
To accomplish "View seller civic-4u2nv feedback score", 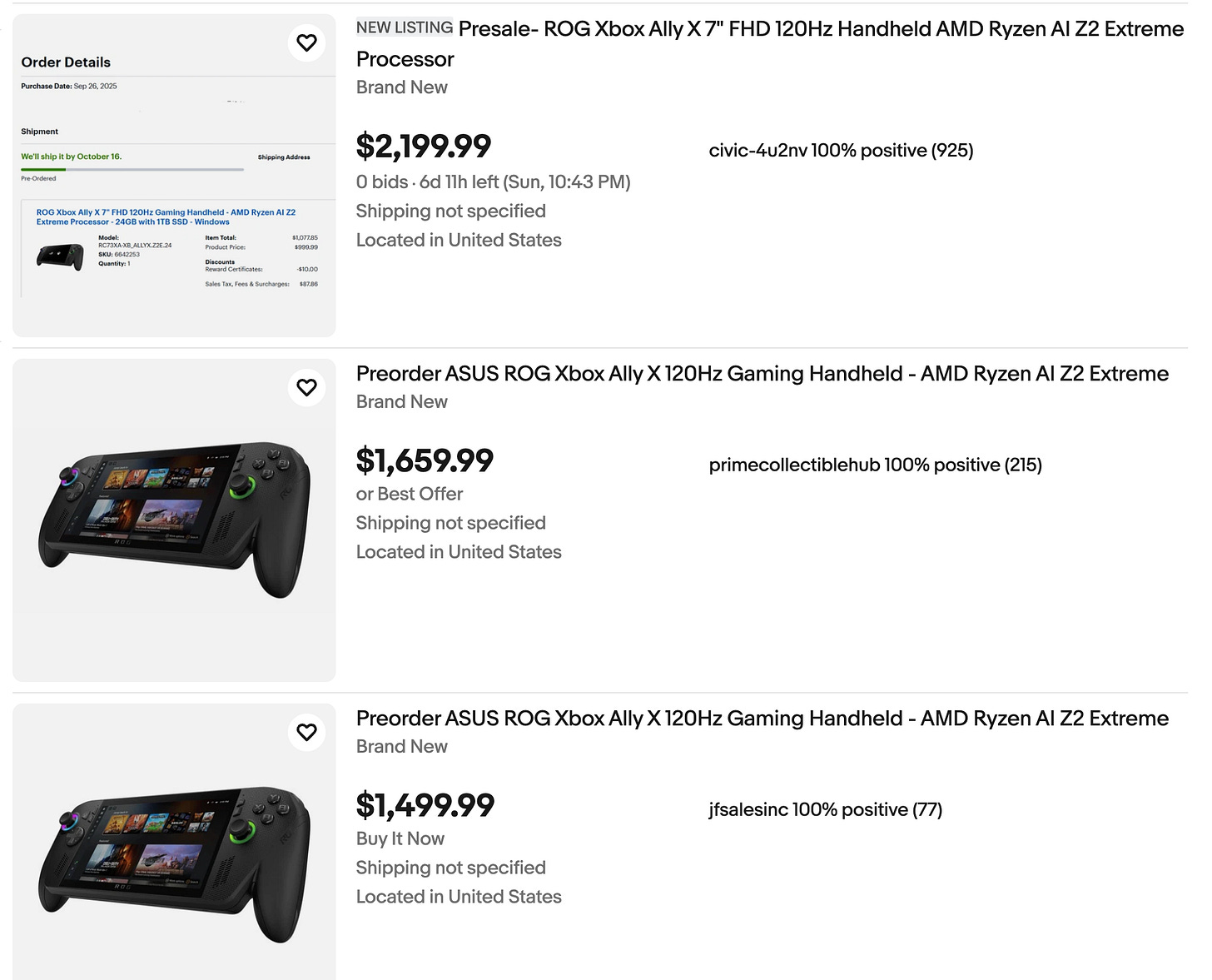I will (842, 151).
